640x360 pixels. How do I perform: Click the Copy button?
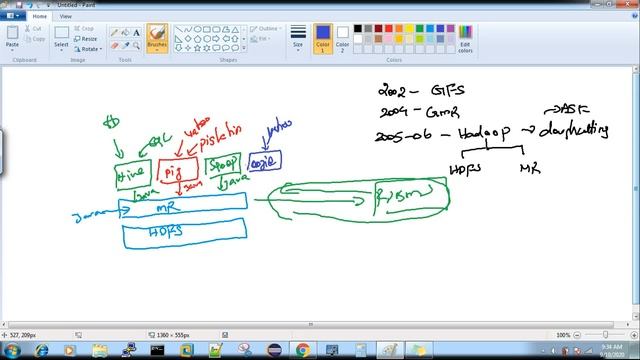click(35, 39)
